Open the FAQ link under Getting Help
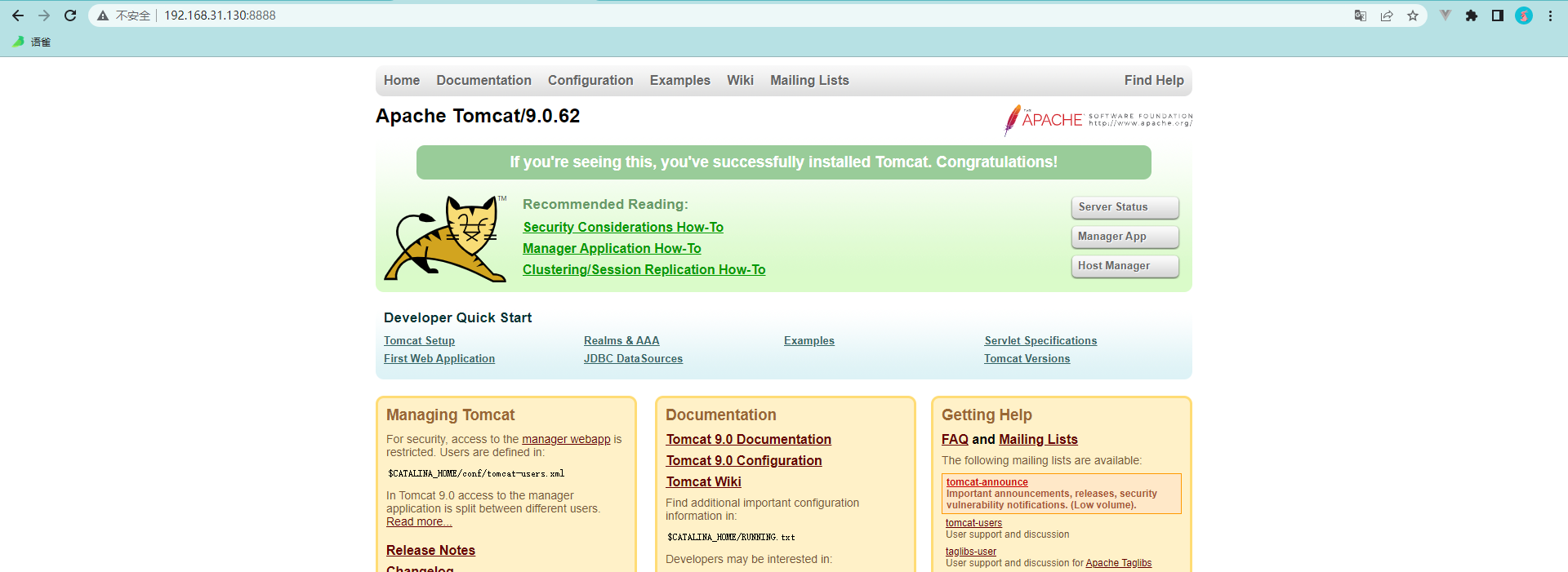Viewport: 1568px width, 572px height. (955, 439)
